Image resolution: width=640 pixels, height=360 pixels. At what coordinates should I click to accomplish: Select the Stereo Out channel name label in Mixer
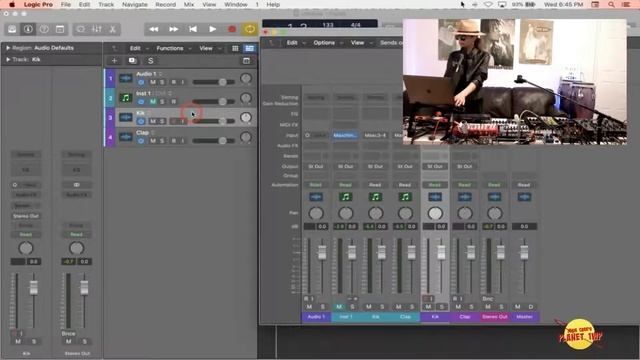pos(495,317)
